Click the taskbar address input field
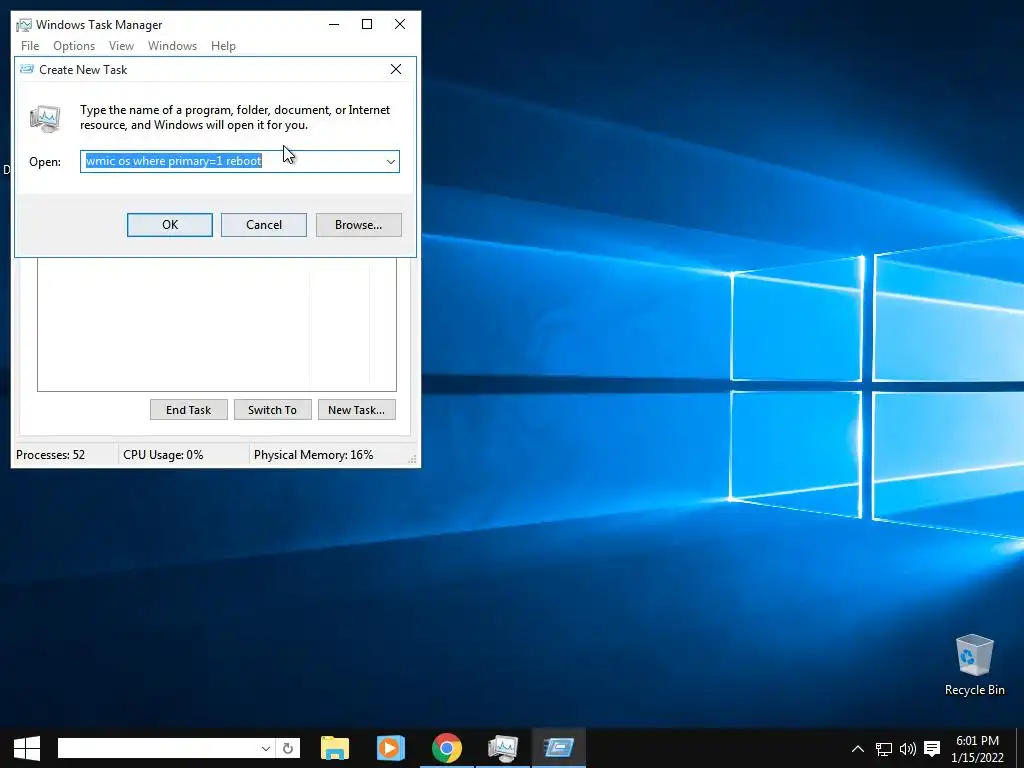Image resolution: width=1024 pixels, height=768 pixels. (x=158, y=748)
